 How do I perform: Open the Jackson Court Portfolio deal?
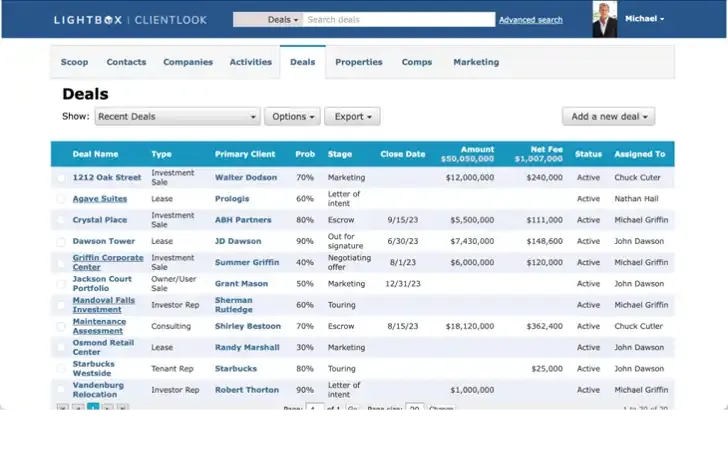[x=102, y=284]
